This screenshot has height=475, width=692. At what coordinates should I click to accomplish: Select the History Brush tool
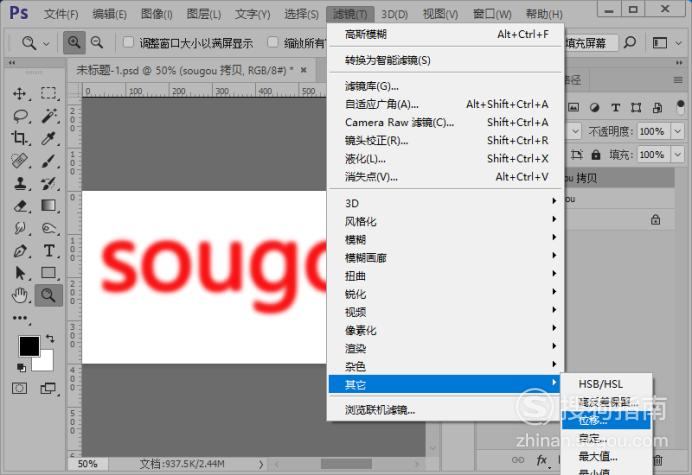pos(49,183)
